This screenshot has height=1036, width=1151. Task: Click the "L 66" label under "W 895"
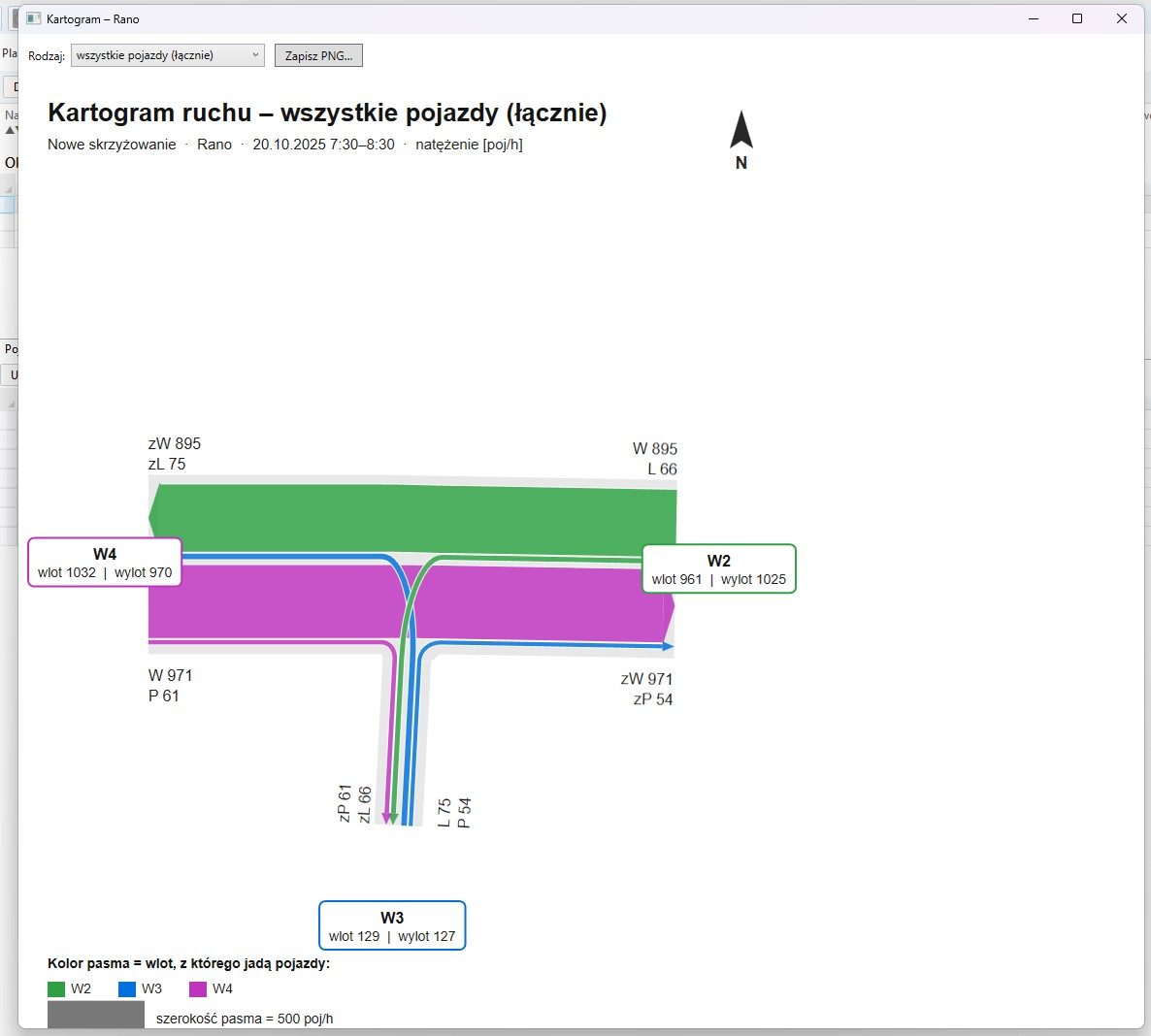click(x=662, y=469)
